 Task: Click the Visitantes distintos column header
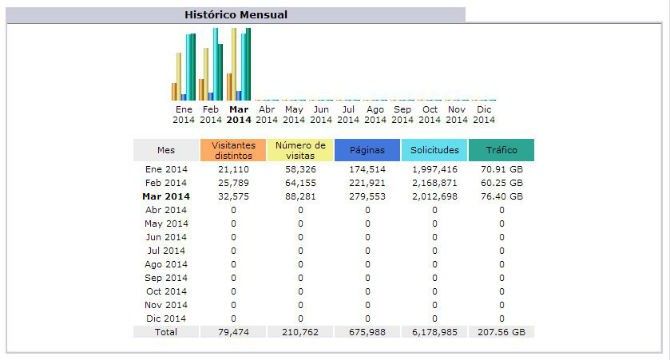[233, 150]
